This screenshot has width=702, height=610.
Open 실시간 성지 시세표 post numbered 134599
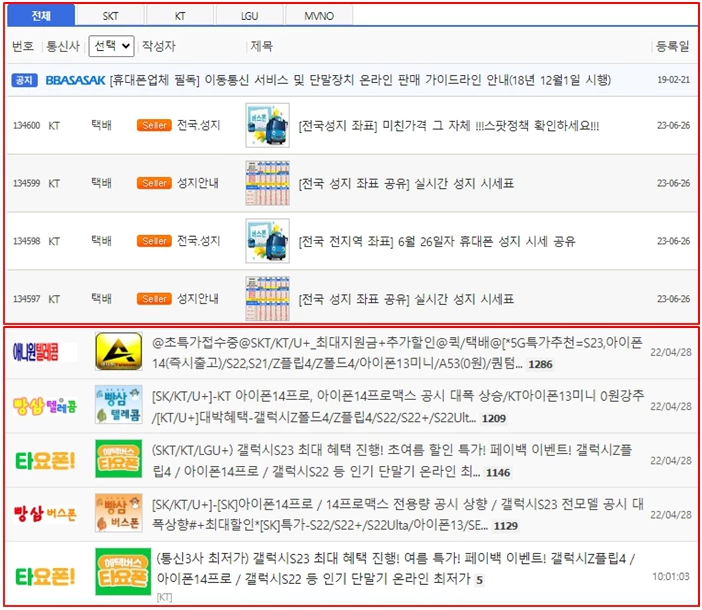point(406,183)
